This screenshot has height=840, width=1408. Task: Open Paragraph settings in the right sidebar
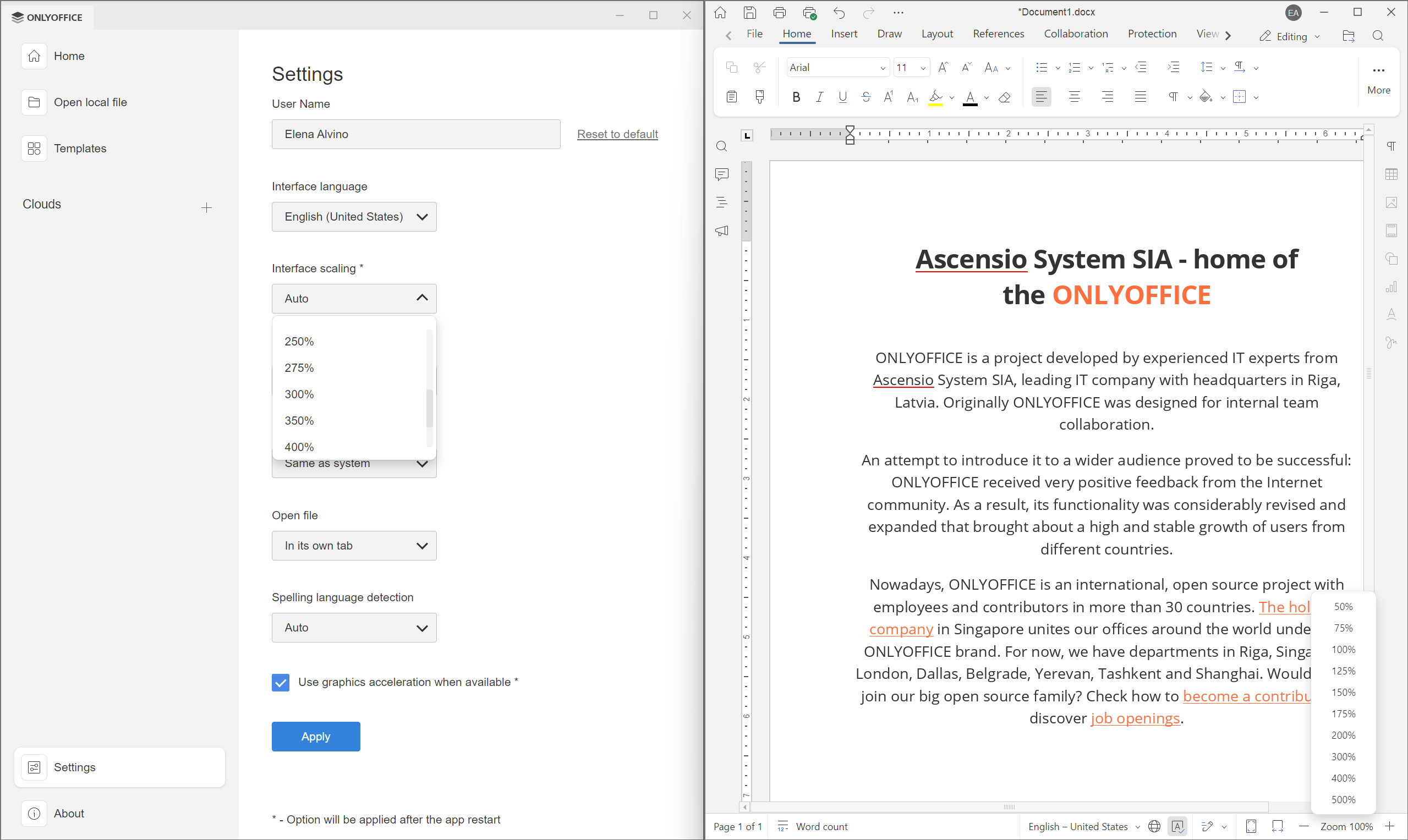pyautogui.click(x=1392, y=145)
